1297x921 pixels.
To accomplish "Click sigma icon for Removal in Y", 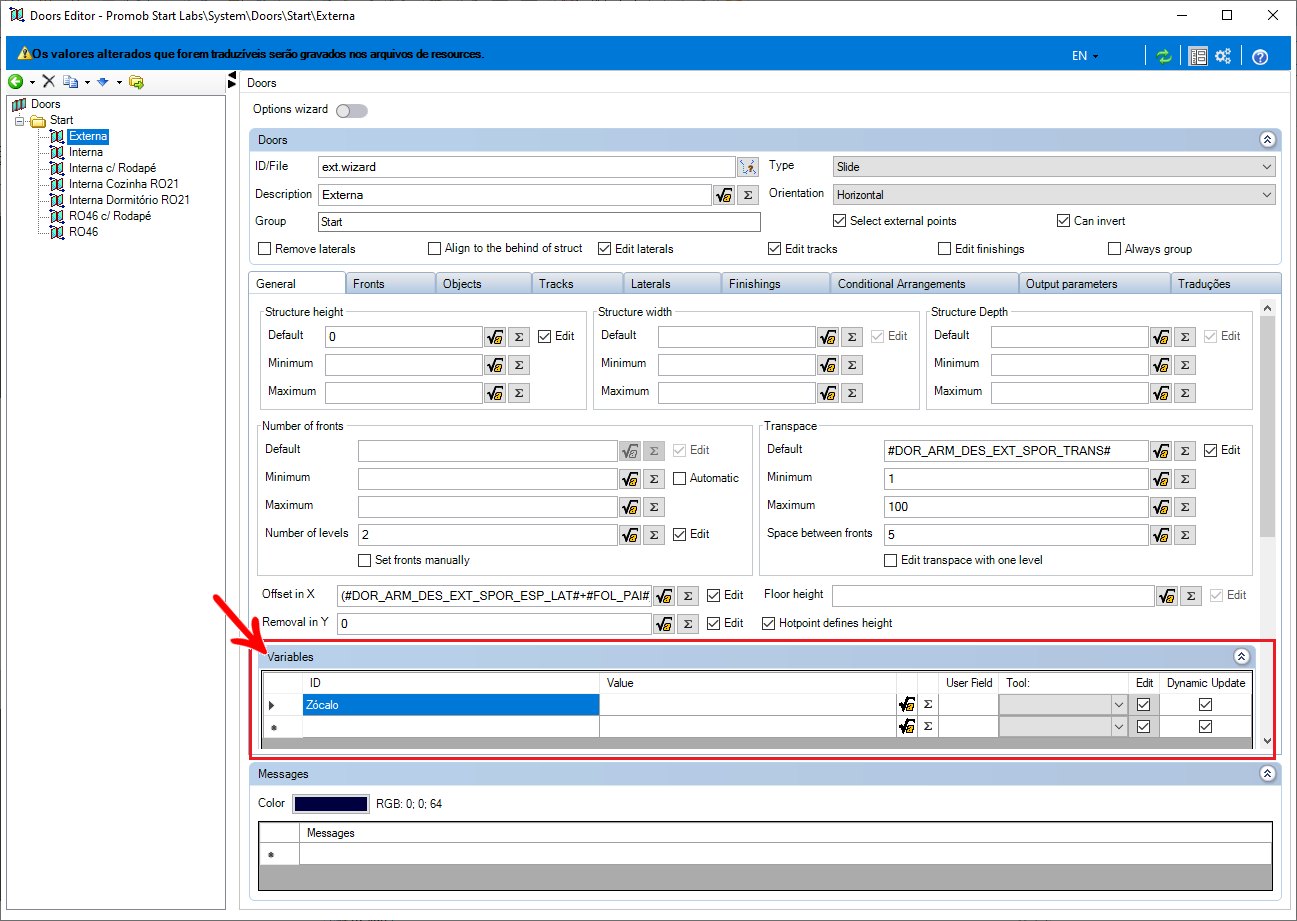I will [x=688, y=624].
